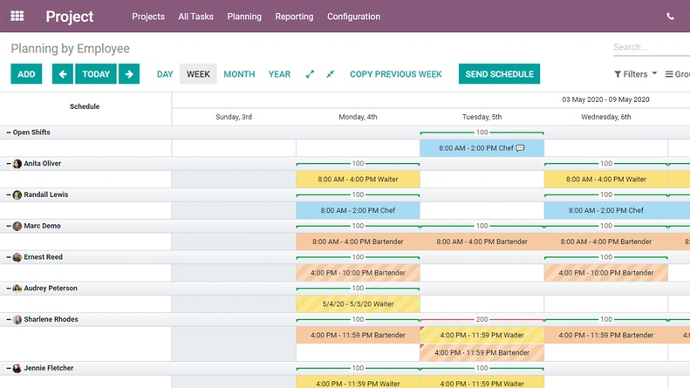Click the ADD button
The image size is (690, 388).
point(26,74)
